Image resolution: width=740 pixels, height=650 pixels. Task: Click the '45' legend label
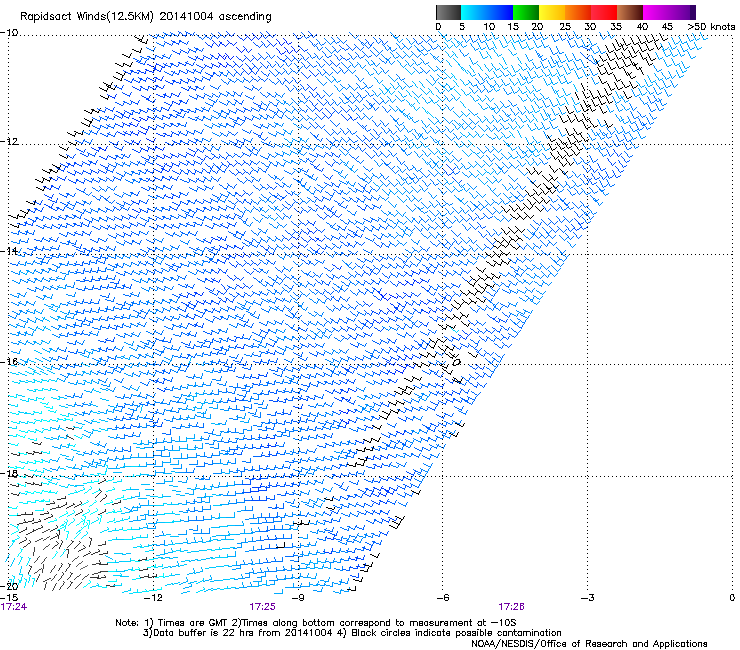(x=667, y=26)
